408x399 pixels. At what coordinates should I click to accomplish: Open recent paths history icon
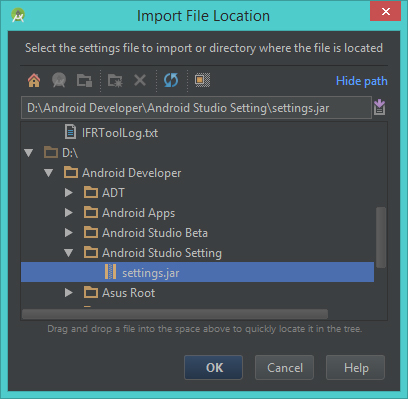click(x=379, y=107)
